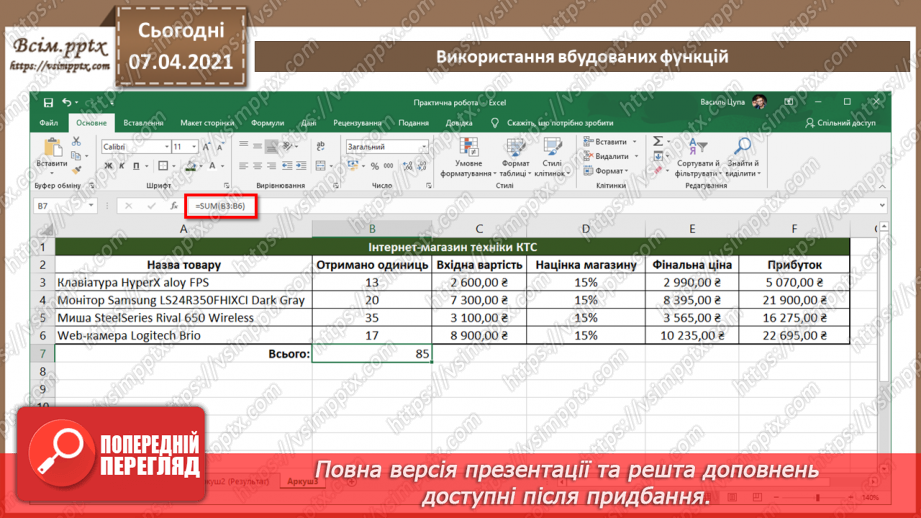Switch to the Макет сторінки tab
This screenshot has height=518, width=921.
tap(207, 123)
